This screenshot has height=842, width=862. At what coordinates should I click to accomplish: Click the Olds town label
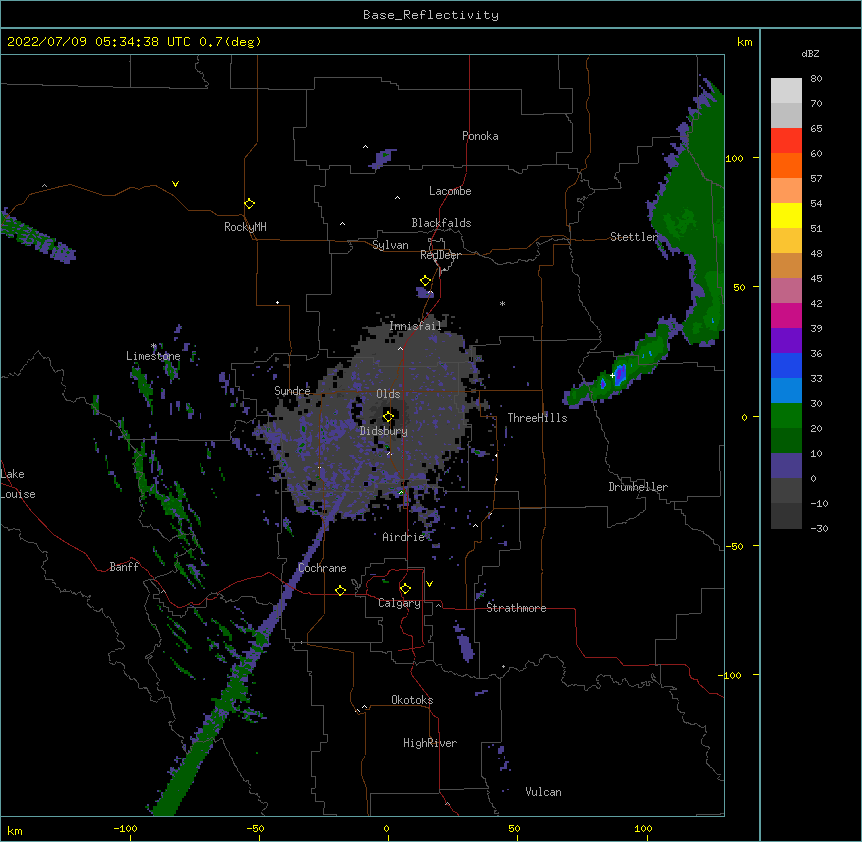pos(388,394)
